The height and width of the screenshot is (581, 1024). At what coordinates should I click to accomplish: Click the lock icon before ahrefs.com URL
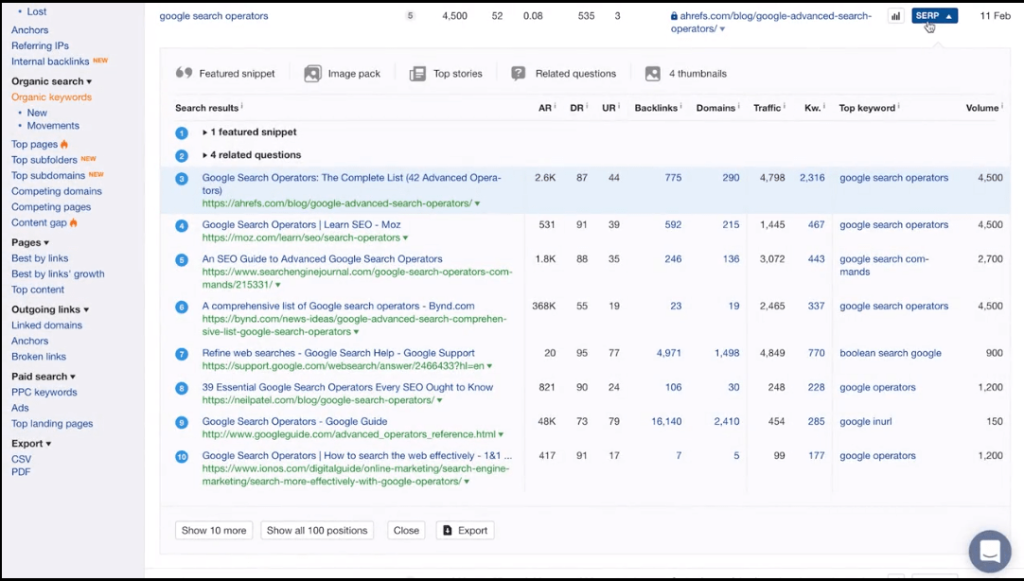point(674,16)
